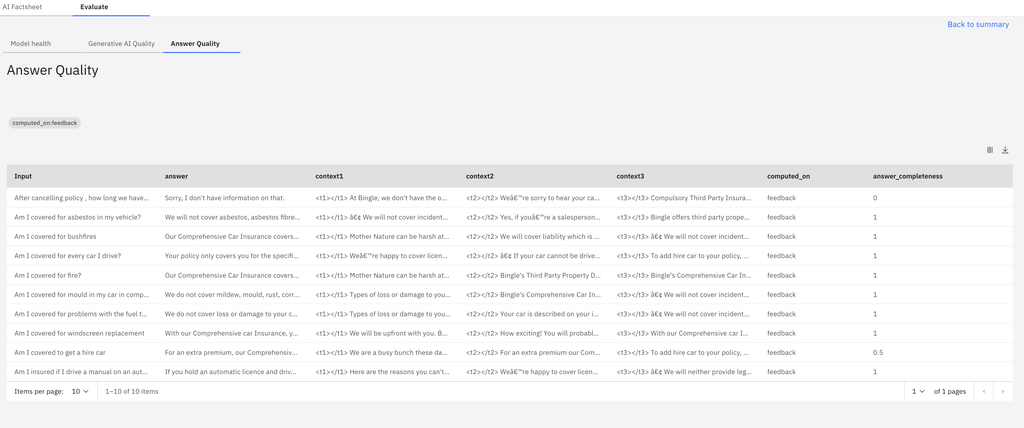Click the Back to summary link
Screen dimensions: 1024x428
tap(978, 24)
